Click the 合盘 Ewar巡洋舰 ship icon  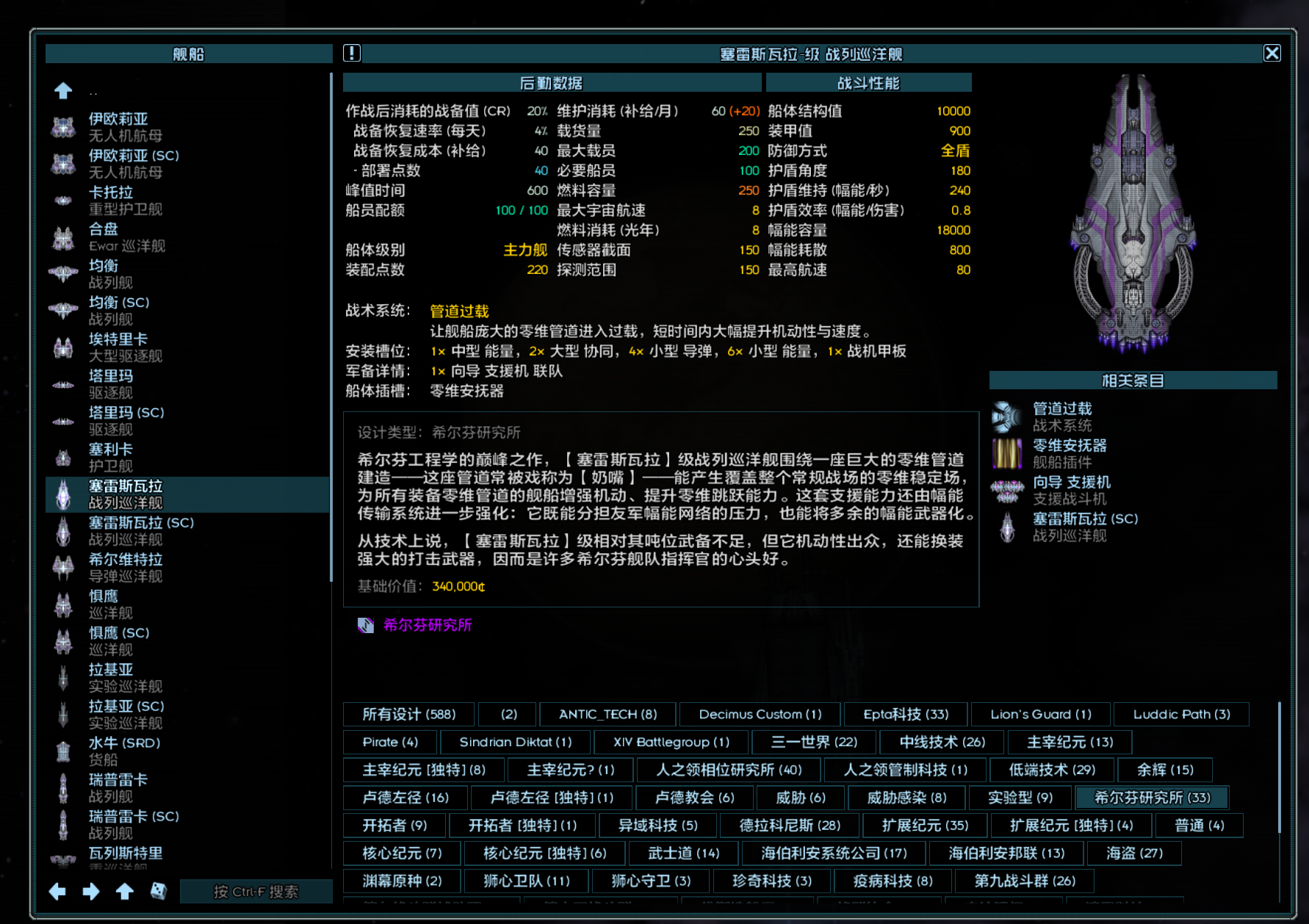coord(63,237)
